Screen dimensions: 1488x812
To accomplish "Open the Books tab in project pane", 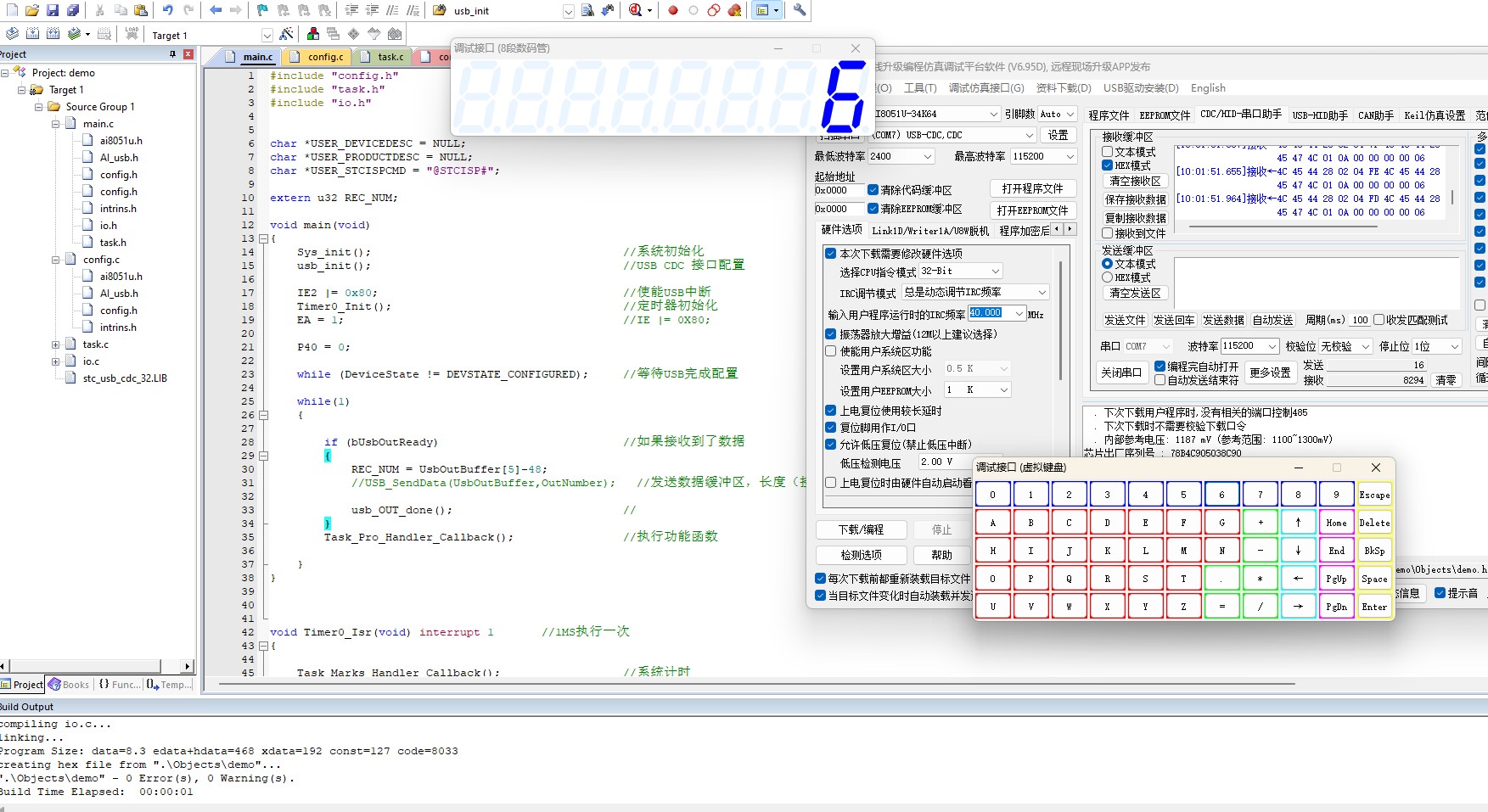I will coord(69,685).
